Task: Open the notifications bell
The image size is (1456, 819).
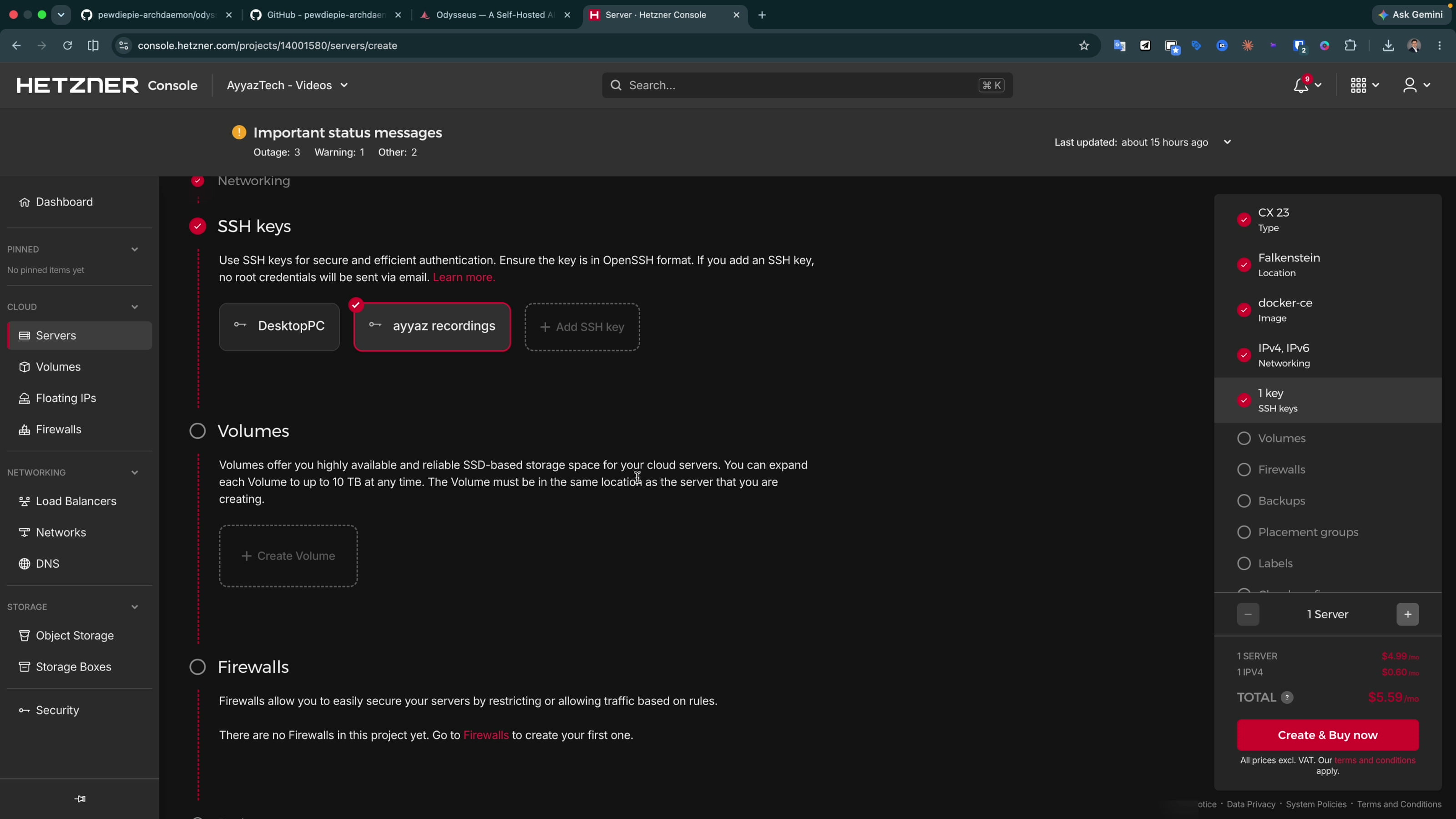Action: (1300, 86)
